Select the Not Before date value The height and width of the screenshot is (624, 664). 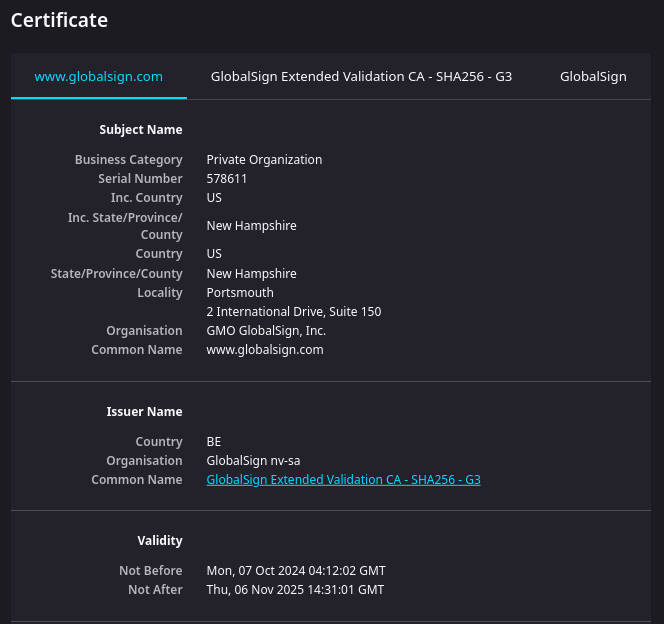click(296, 571)
